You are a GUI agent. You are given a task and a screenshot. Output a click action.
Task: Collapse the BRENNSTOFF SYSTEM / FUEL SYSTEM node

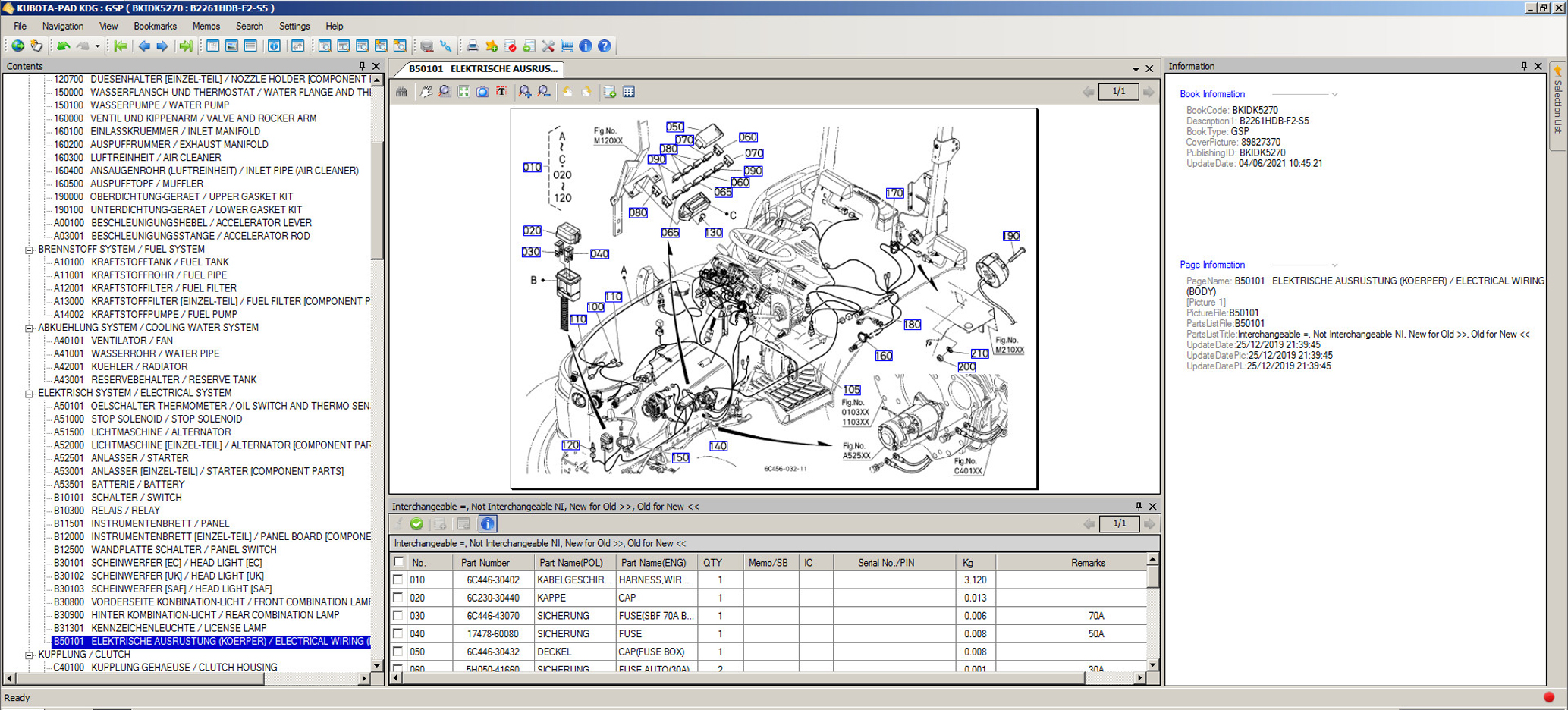click(x=29, y=250)
